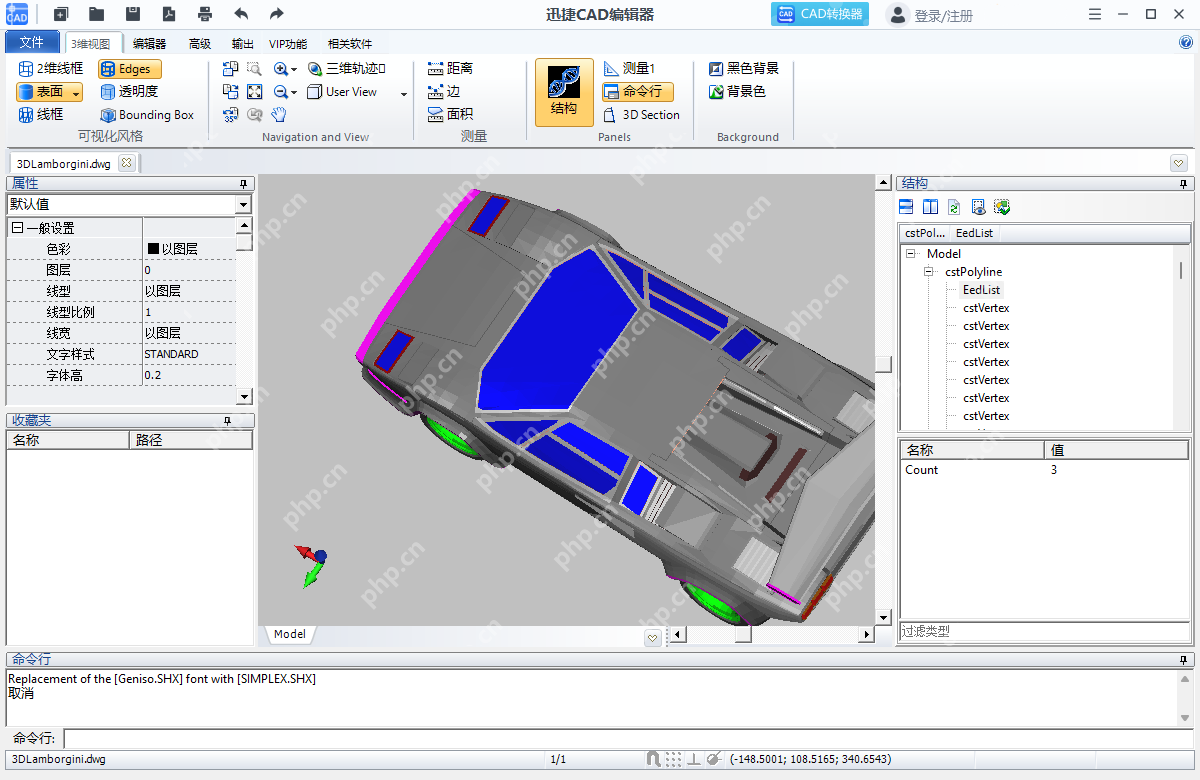Open the 相关软件 ribbon tab

click(350, 44)
